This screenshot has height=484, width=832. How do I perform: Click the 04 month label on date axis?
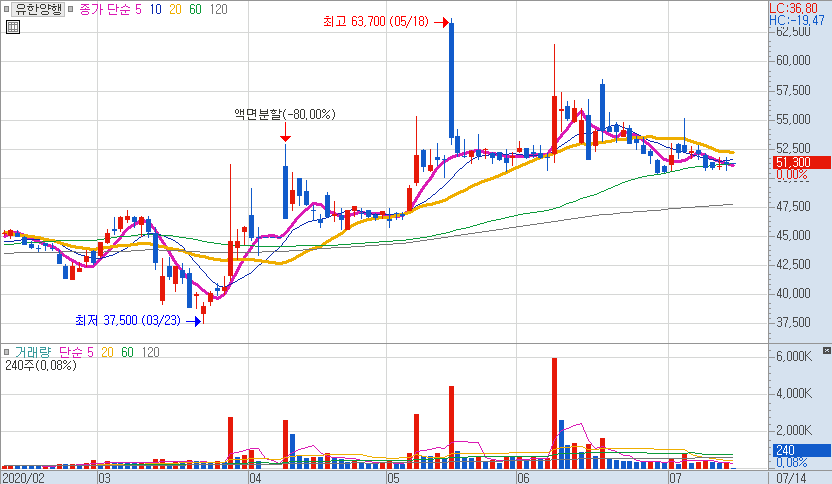[255, 478]
